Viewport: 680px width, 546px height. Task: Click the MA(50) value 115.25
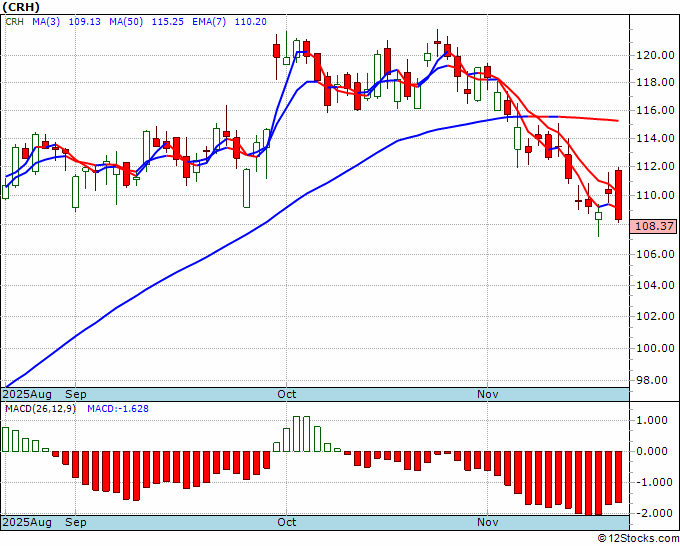coord(167,22)
